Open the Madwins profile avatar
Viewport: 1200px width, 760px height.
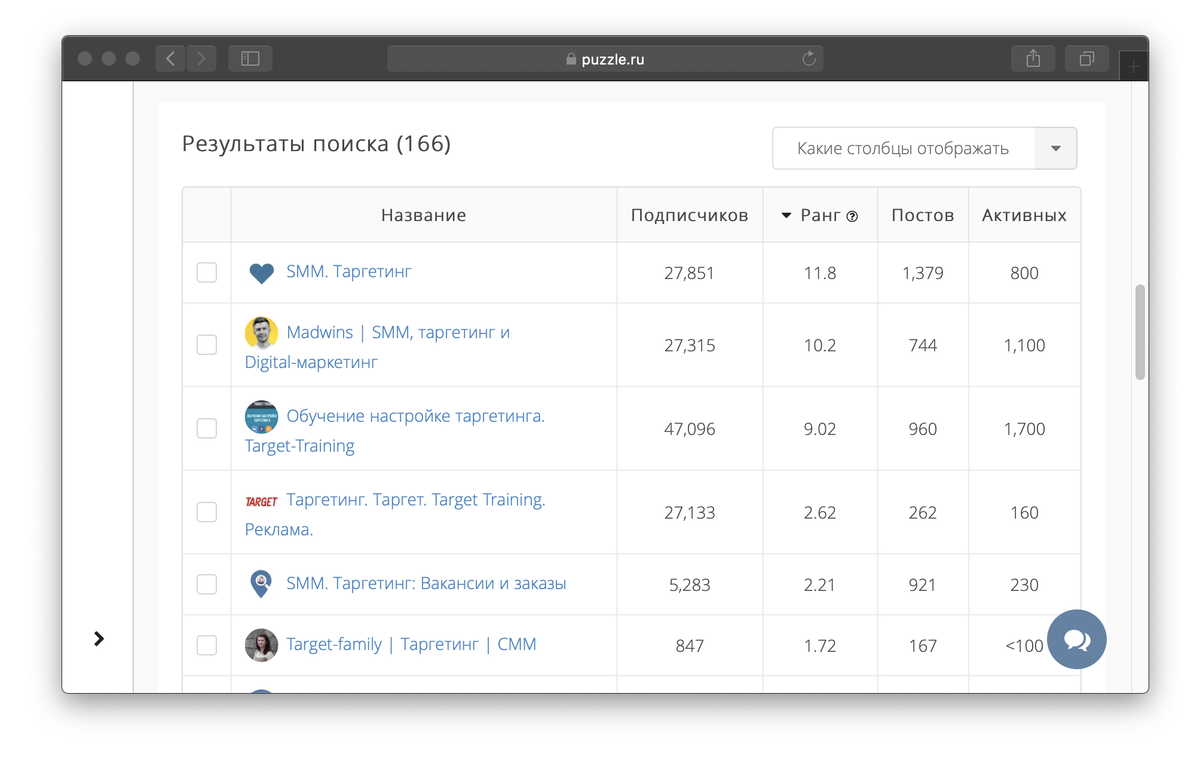click(x=261, y=332)
